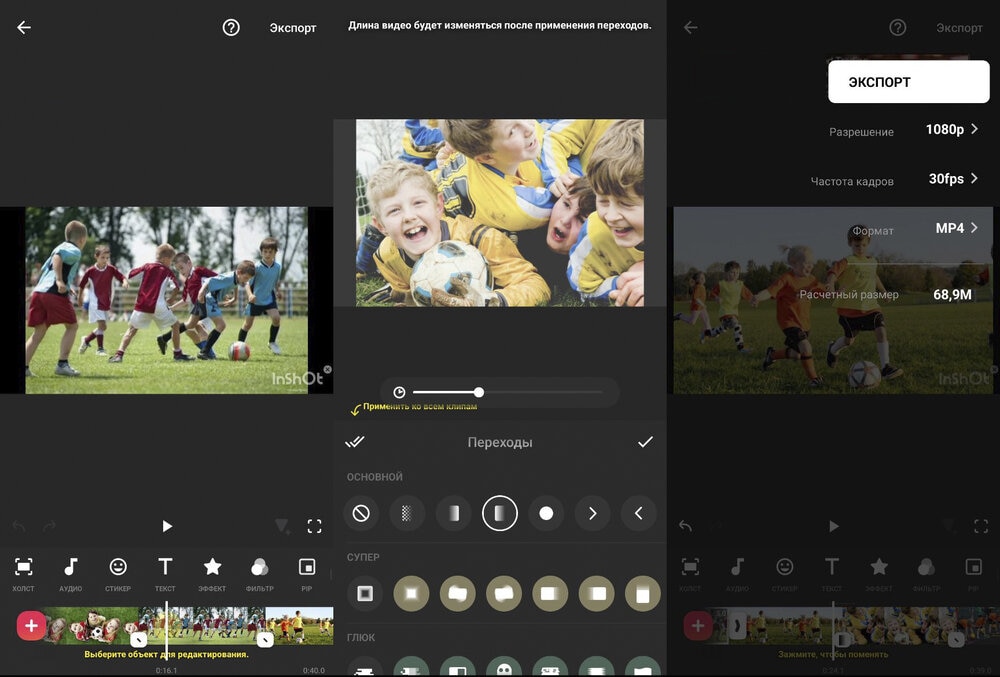1000x677 pixels.
Task: Click the help question mark icon
Action: click(231, 28)
